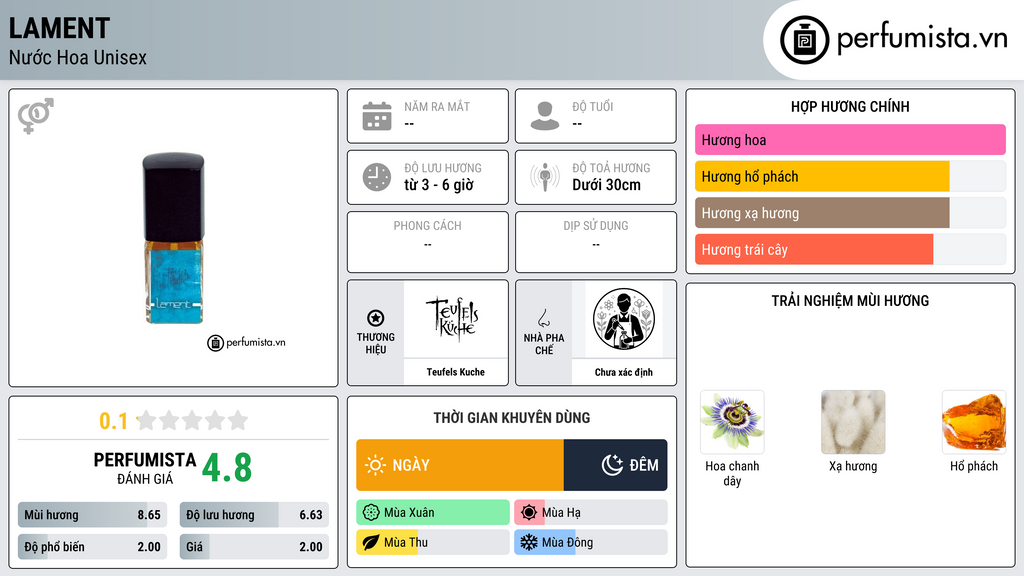Click the Hợp hương chính heading
1024x576 pixels.
850,106
